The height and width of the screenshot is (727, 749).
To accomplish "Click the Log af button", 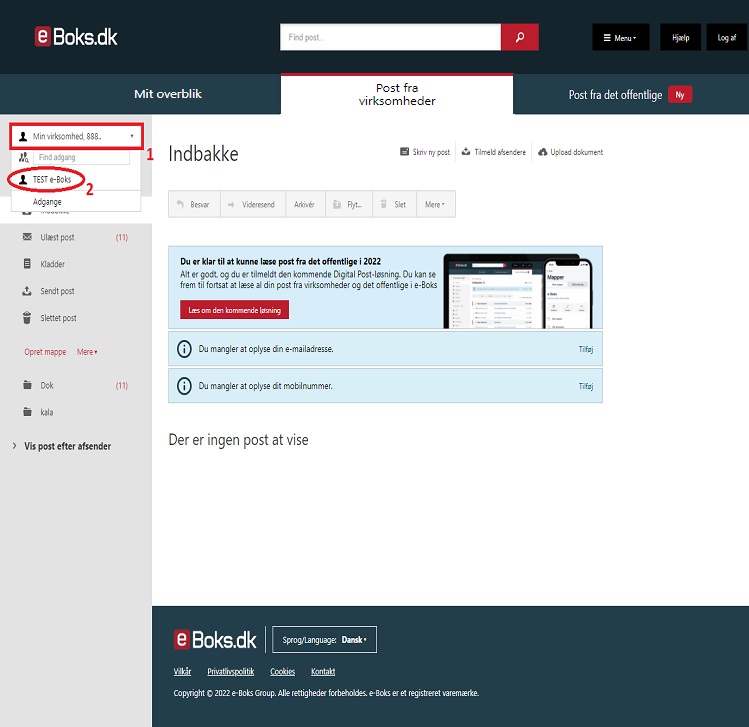I will (x=727, y=37).
